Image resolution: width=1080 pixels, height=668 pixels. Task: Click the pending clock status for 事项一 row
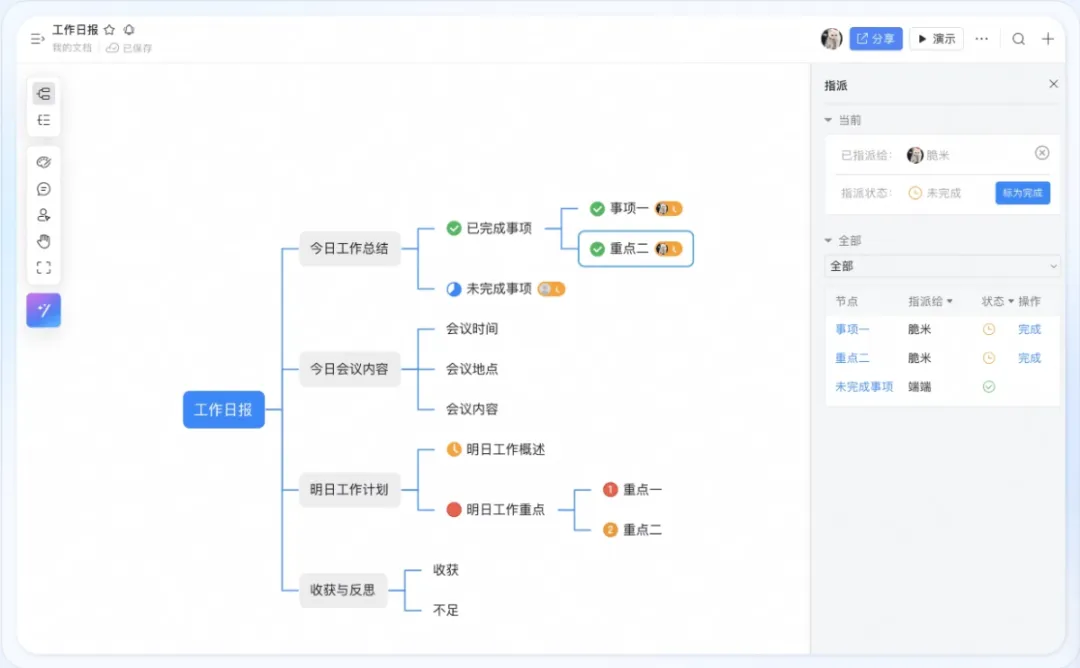(x=988, y=329)
